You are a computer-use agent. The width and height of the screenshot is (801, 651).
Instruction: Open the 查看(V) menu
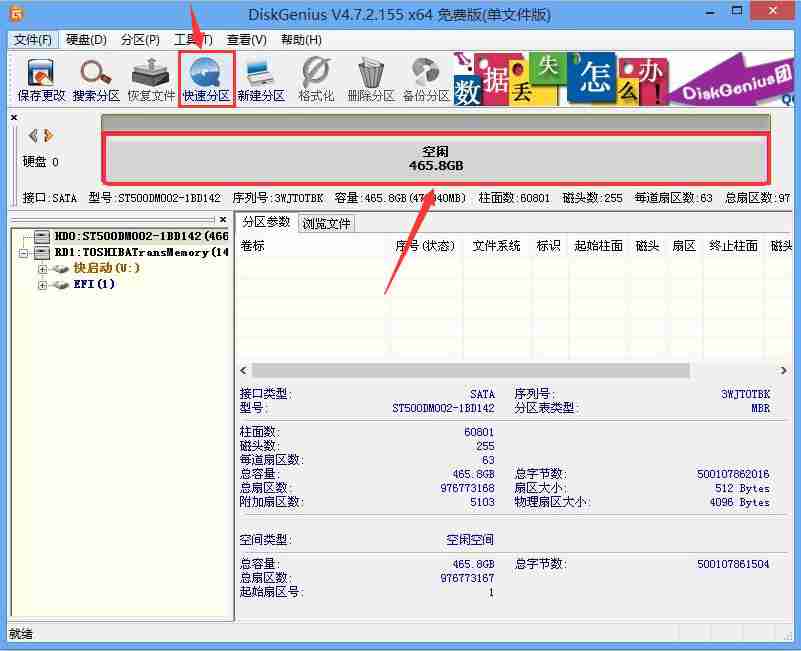tap(247, 40)
